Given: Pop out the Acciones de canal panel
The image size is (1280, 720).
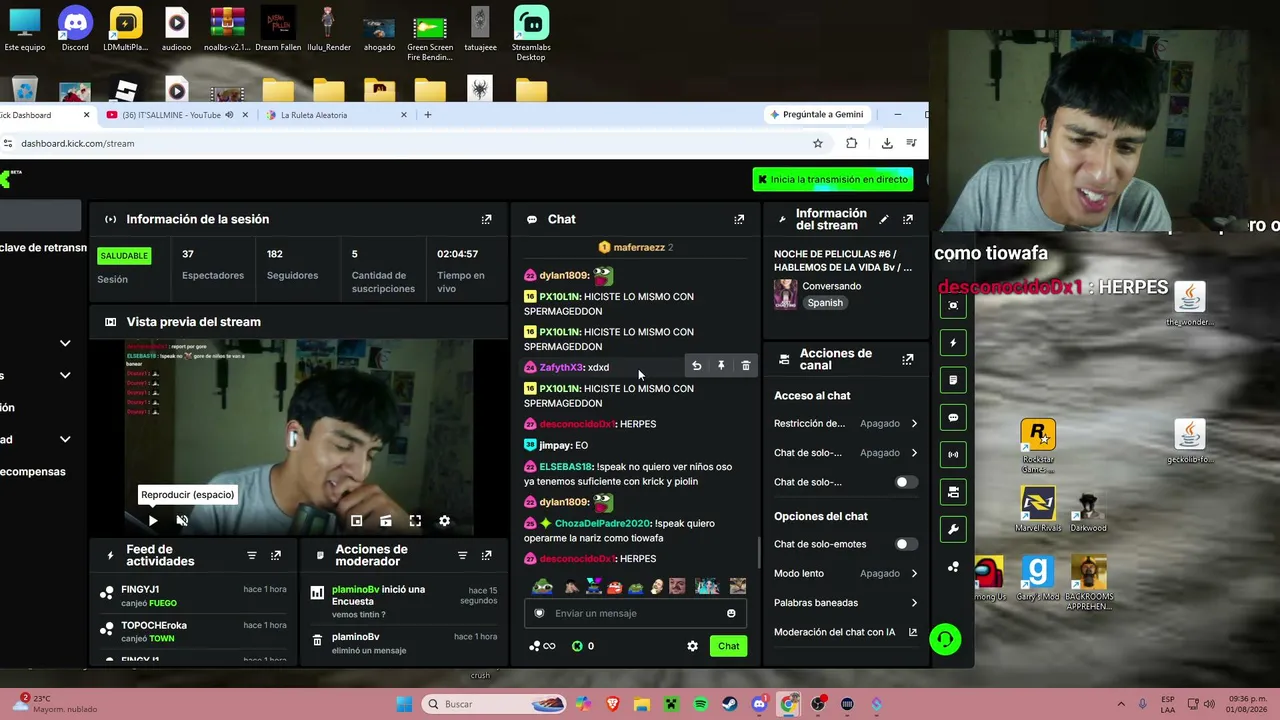Looking at the screenshot, I should click(x=908, y=359).
